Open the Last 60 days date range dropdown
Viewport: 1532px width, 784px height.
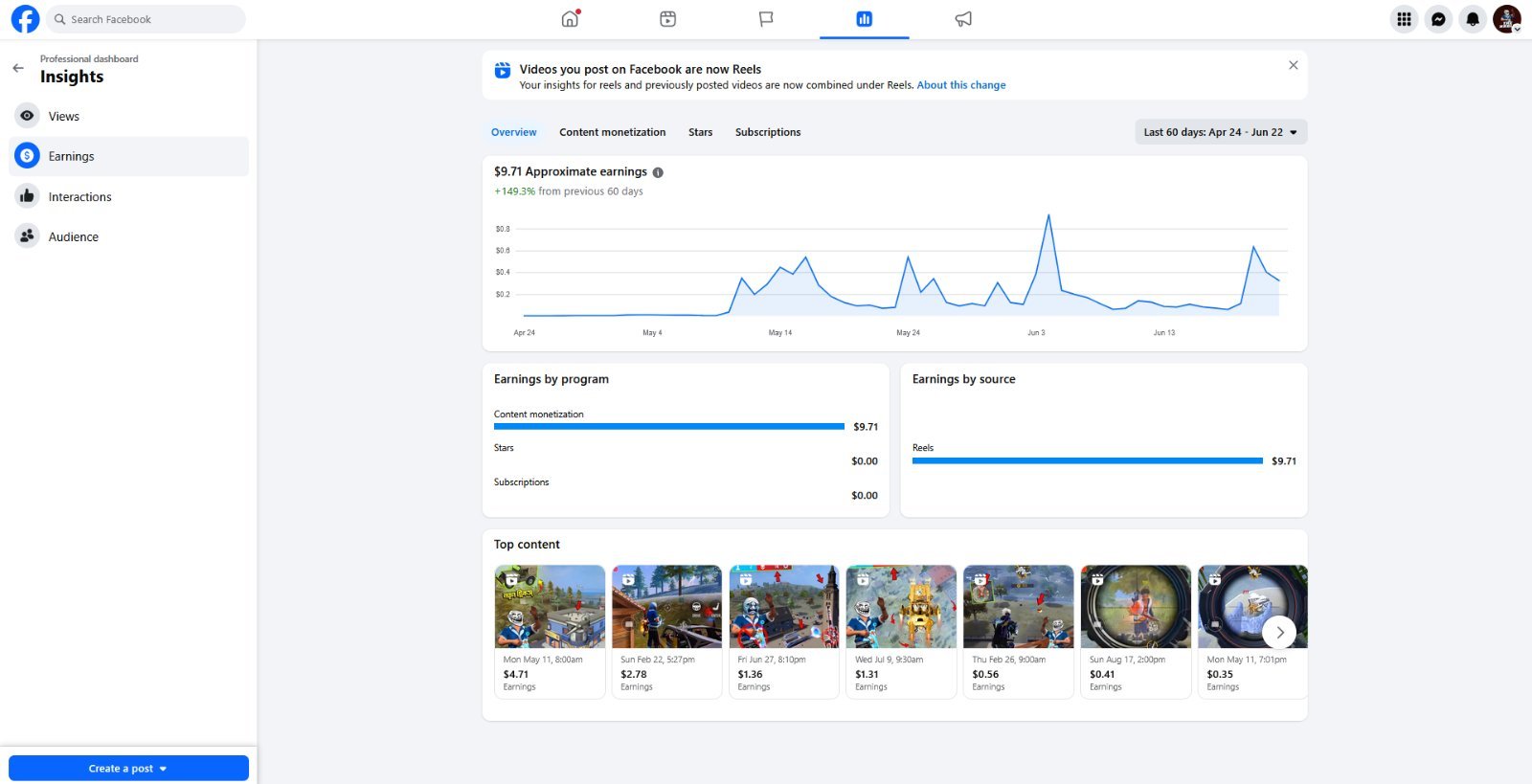(x=1221, y=132)
